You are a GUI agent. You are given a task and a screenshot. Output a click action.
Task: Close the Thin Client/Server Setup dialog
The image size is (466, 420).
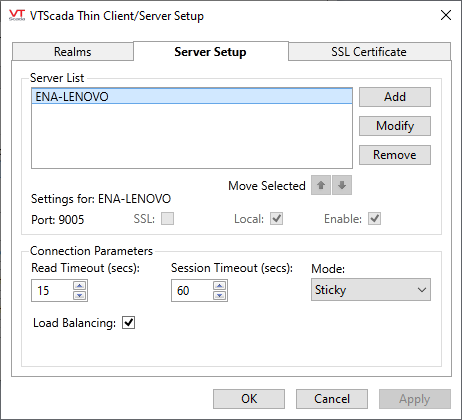[x=446, y=15]
